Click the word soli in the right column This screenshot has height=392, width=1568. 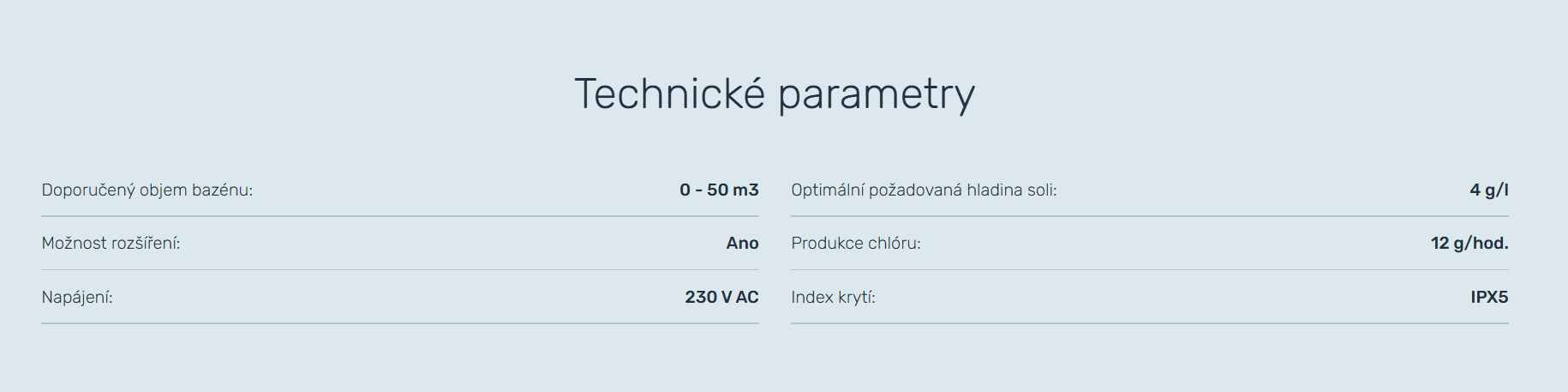coord(1041,190)
